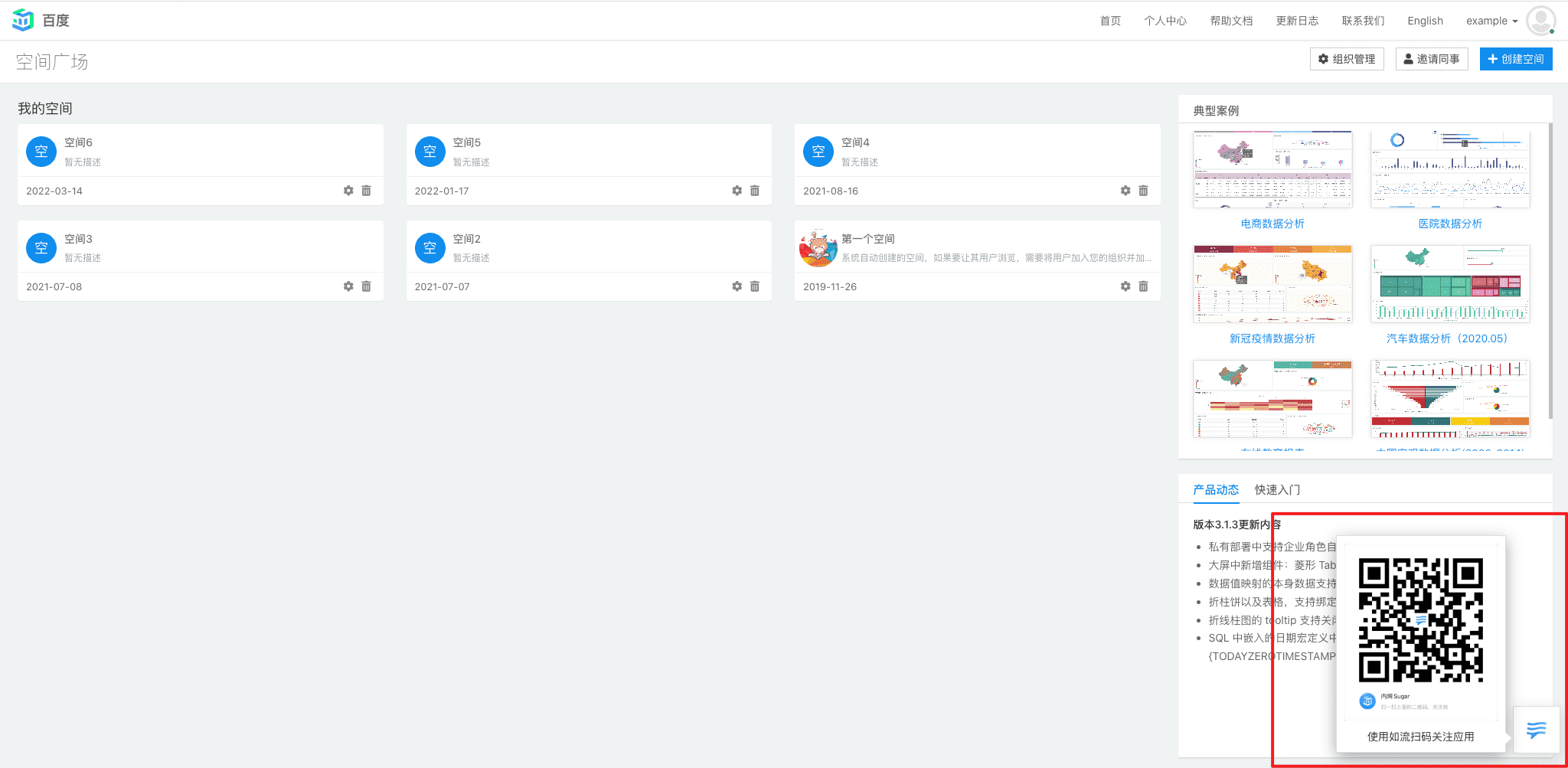
Task: Open the 医院数据分析 dashboard thumbnail
Action: tap(1450, 169)
